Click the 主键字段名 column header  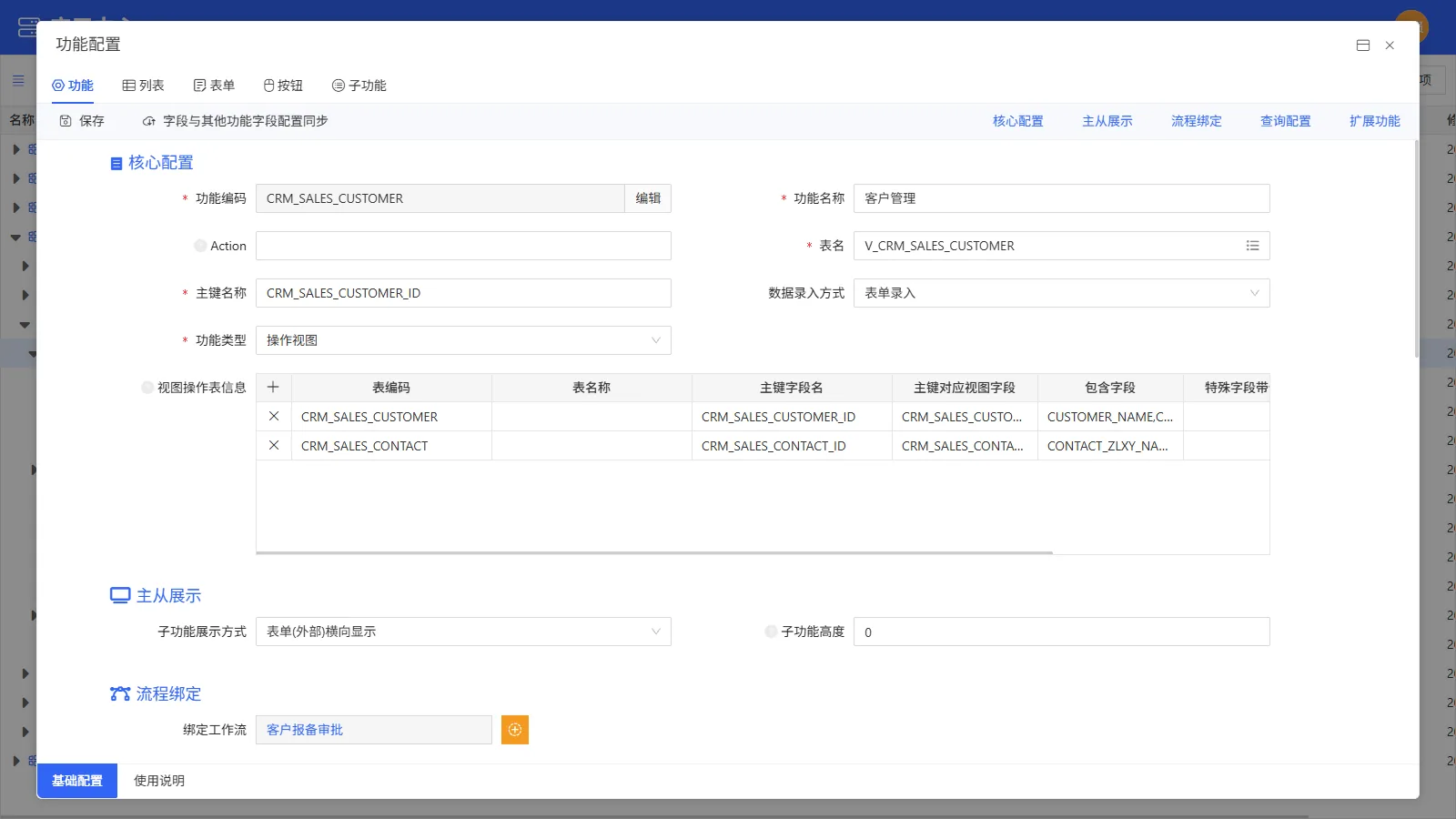(792, 388)
